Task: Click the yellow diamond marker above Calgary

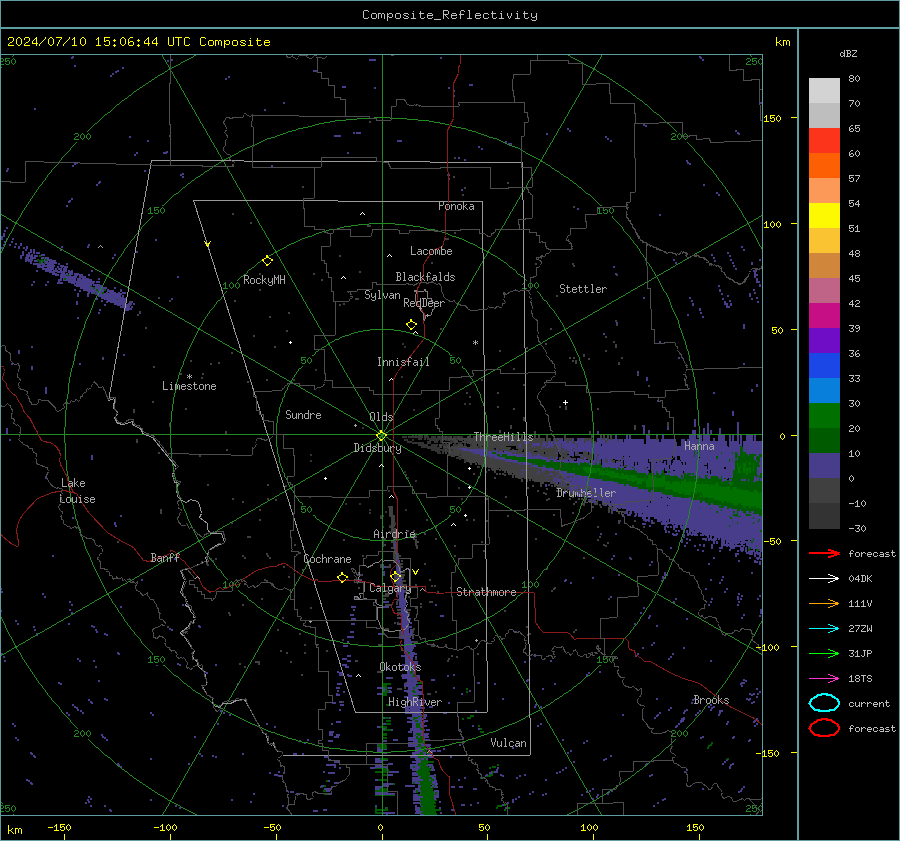Action: pyautogui.click(x=395, y=576)
